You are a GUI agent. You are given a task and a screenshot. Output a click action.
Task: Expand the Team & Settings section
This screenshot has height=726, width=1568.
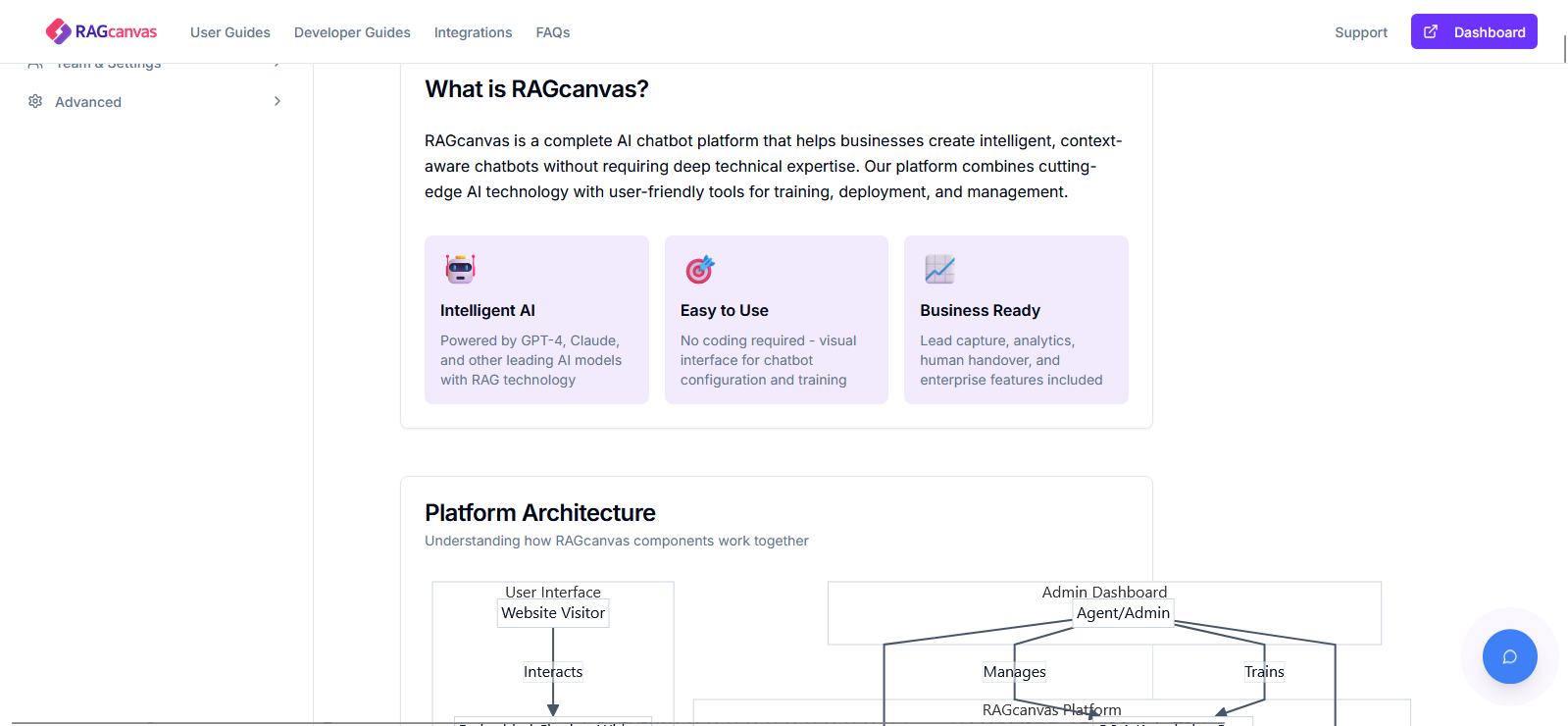109,62
